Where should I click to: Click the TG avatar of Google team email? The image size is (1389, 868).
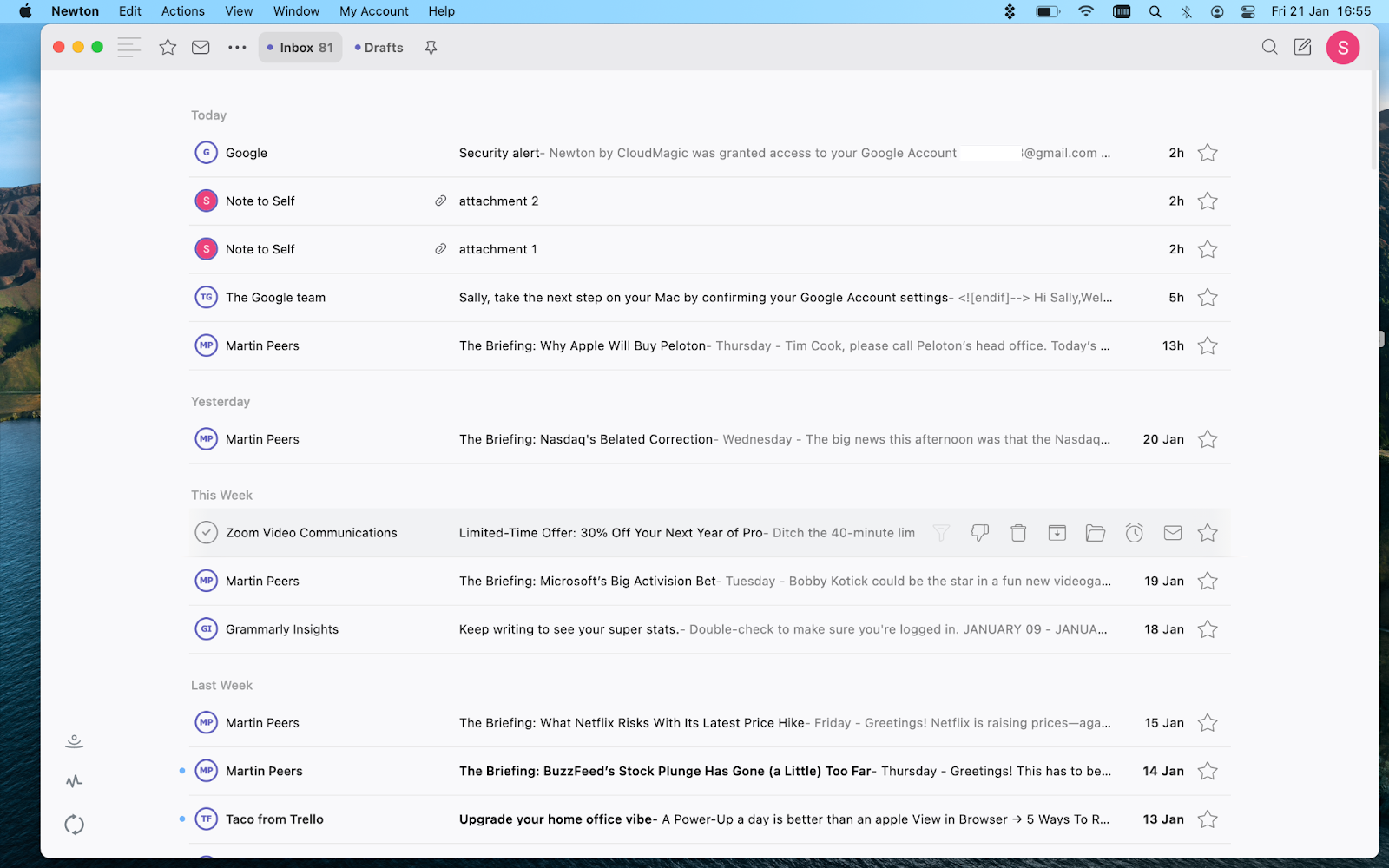click(206, 297)
